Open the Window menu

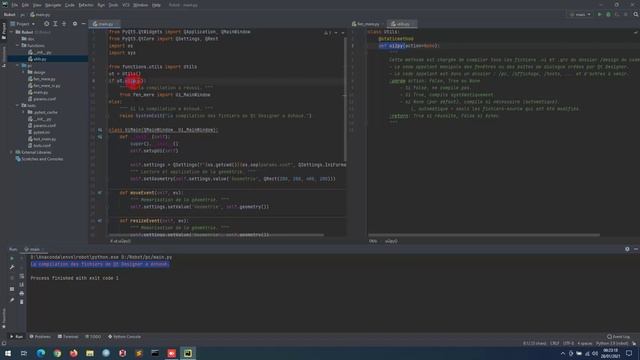point(141,5)
